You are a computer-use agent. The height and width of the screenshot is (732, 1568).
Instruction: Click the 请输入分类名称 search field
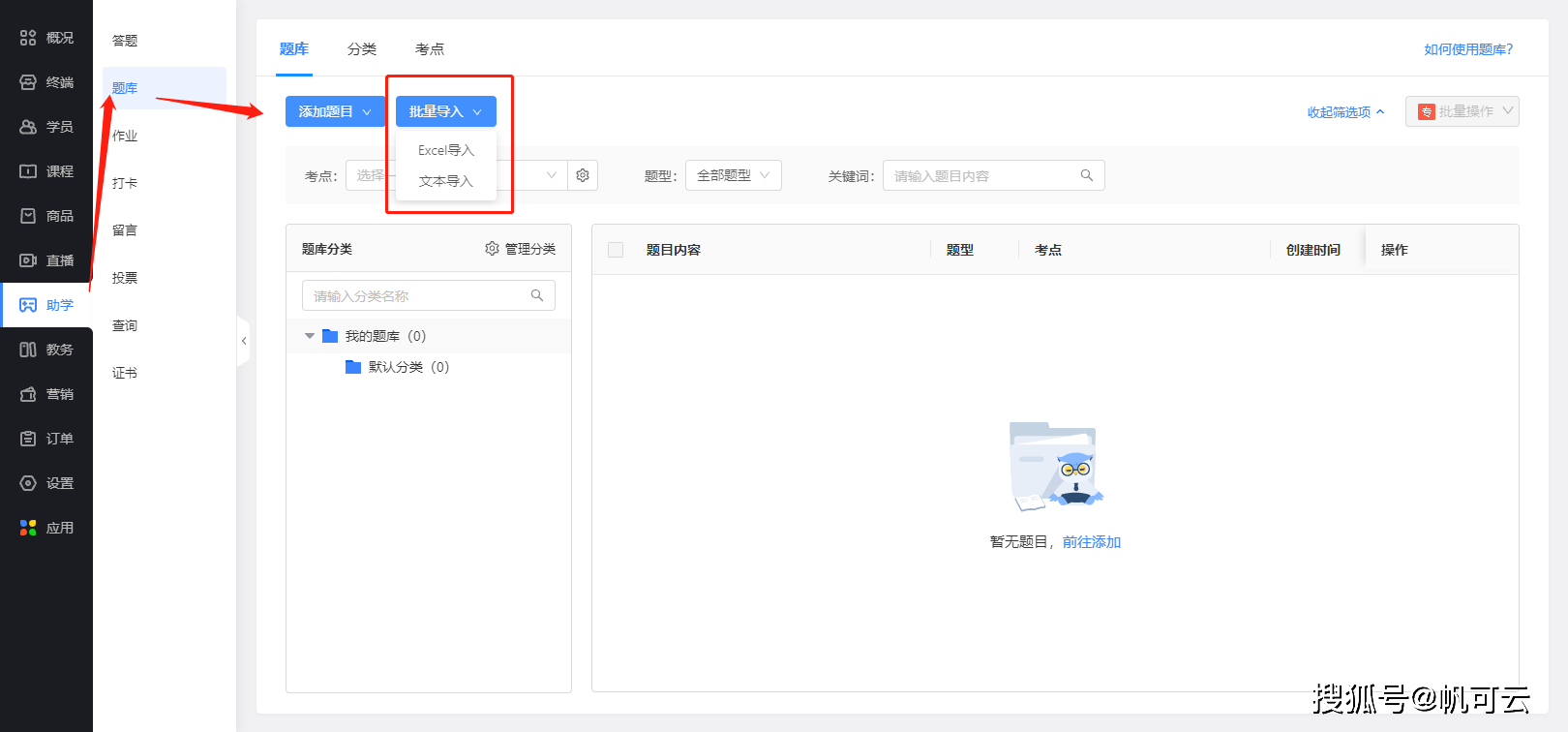coord(429,295)
